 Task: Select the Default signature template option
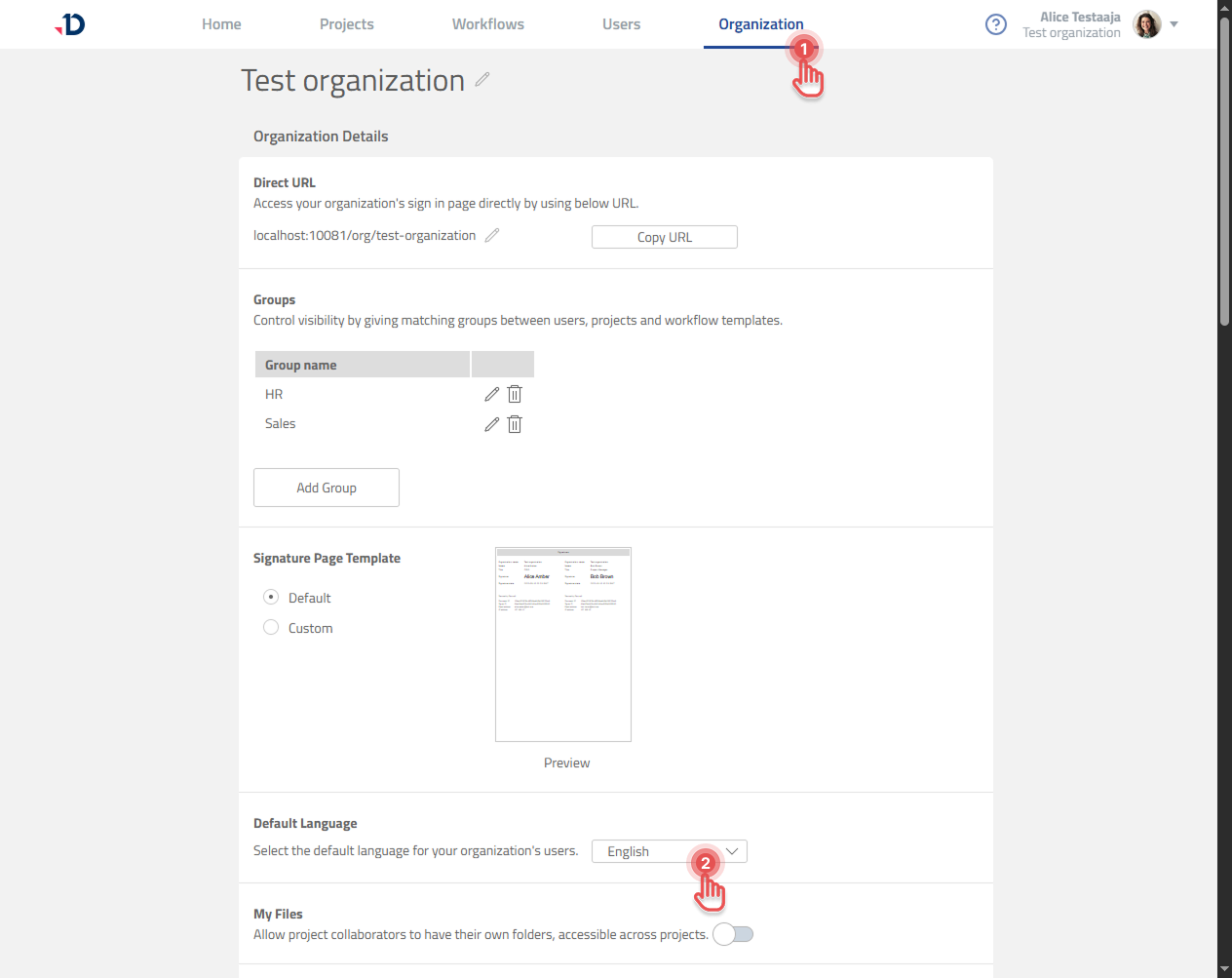(x=271, y=597)
